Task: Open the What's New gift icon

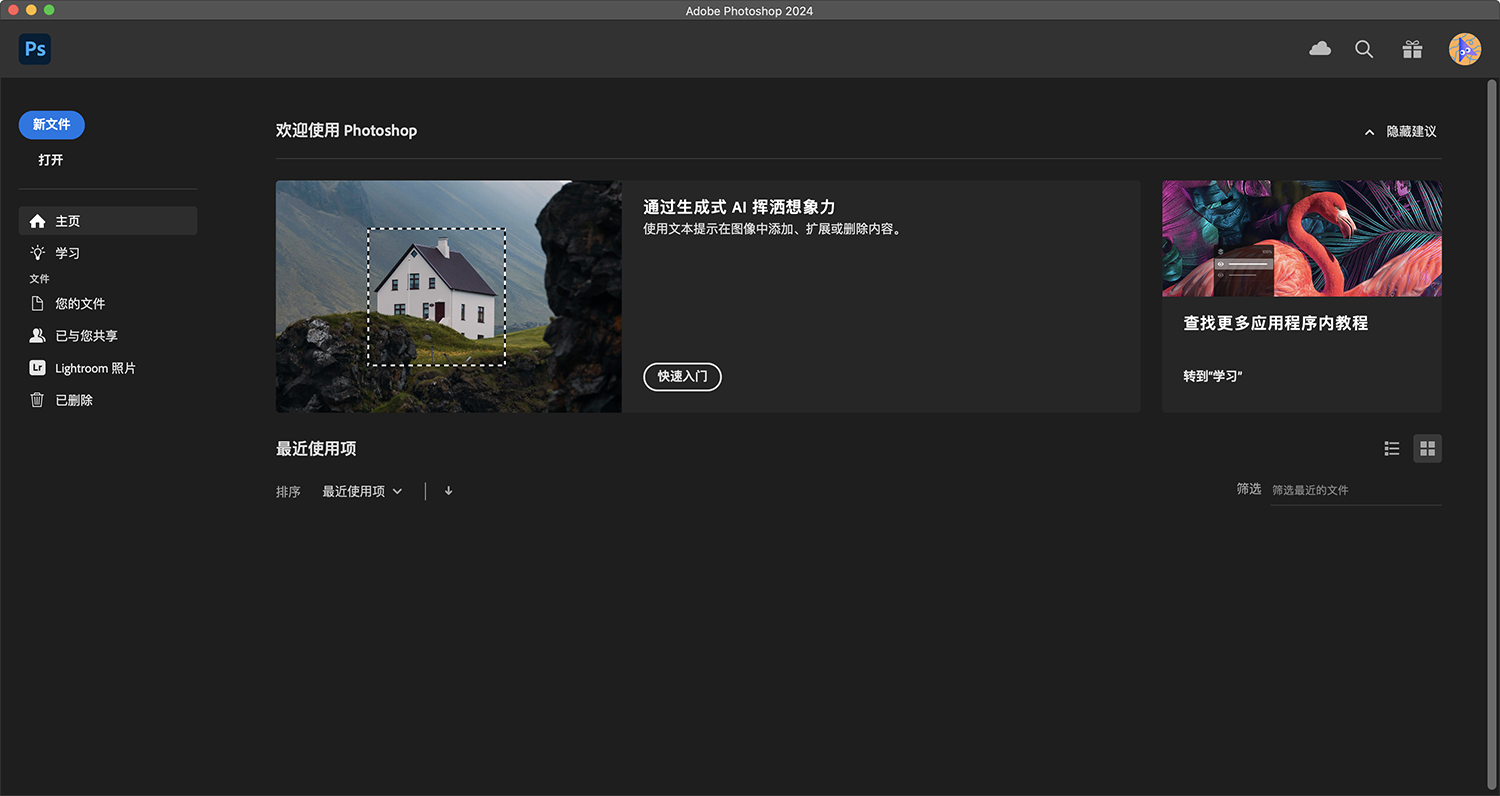Action: click(1412, 49)
